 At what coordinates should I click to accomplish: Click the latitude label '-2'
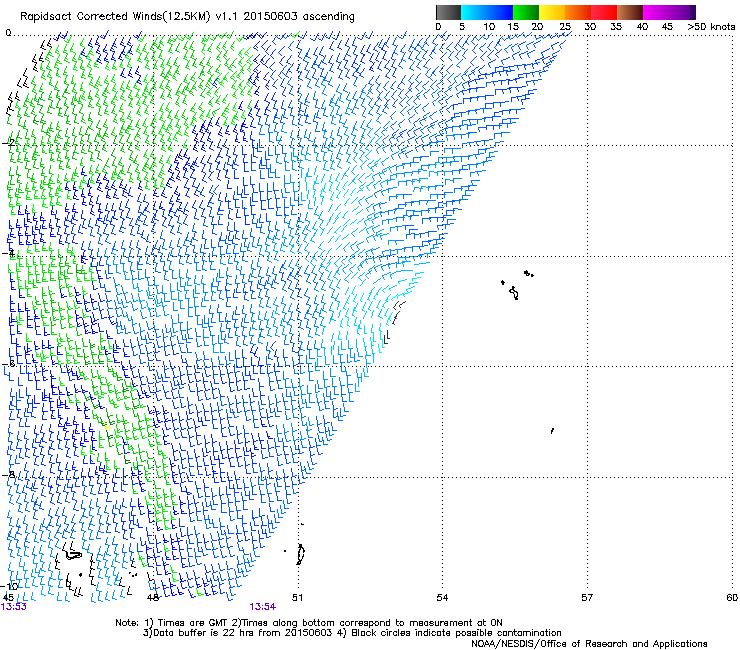pyautogui.click(x=9, y=143)
